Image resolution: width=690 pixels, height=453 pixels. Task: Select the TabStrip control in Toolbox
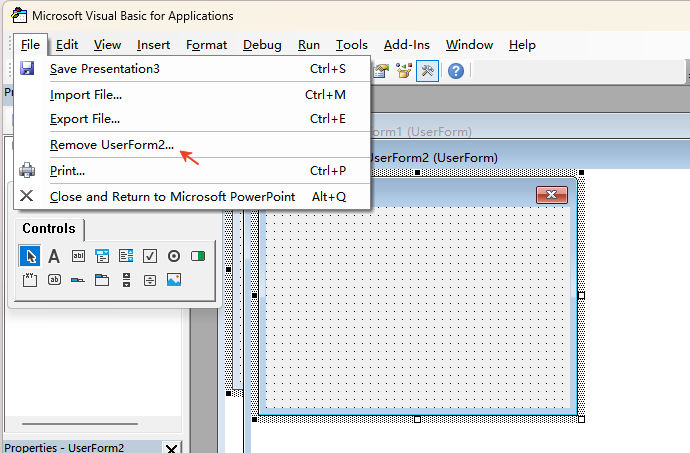coord(78,280)
